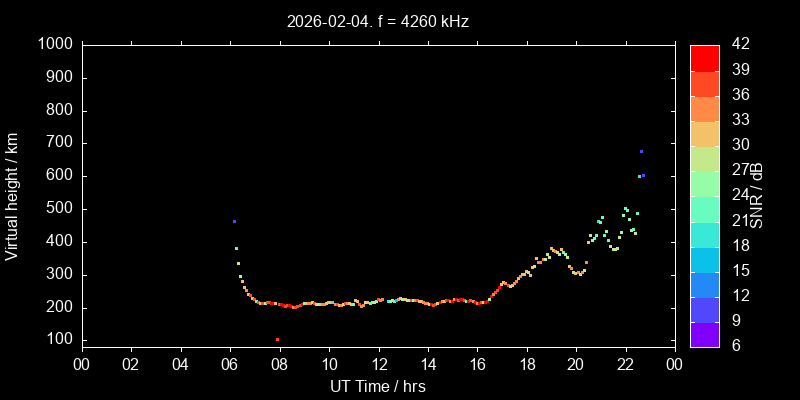Select the isolated red point near 100 km
Image resolution: width=800 pixels, height=400 pixels.
point(277,340)
